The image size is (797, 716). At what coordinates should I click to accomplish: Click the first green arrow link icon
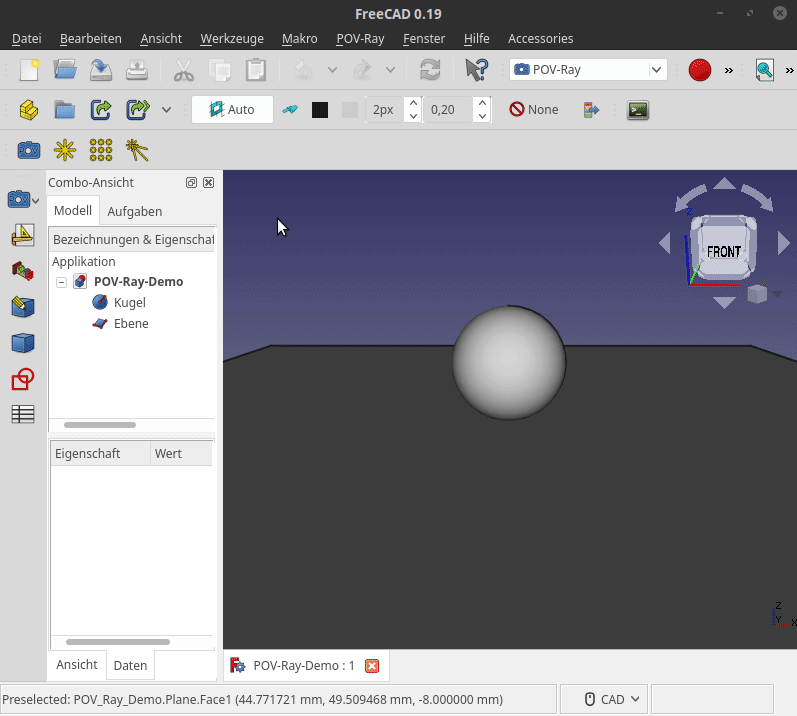(x=101, y=110)
